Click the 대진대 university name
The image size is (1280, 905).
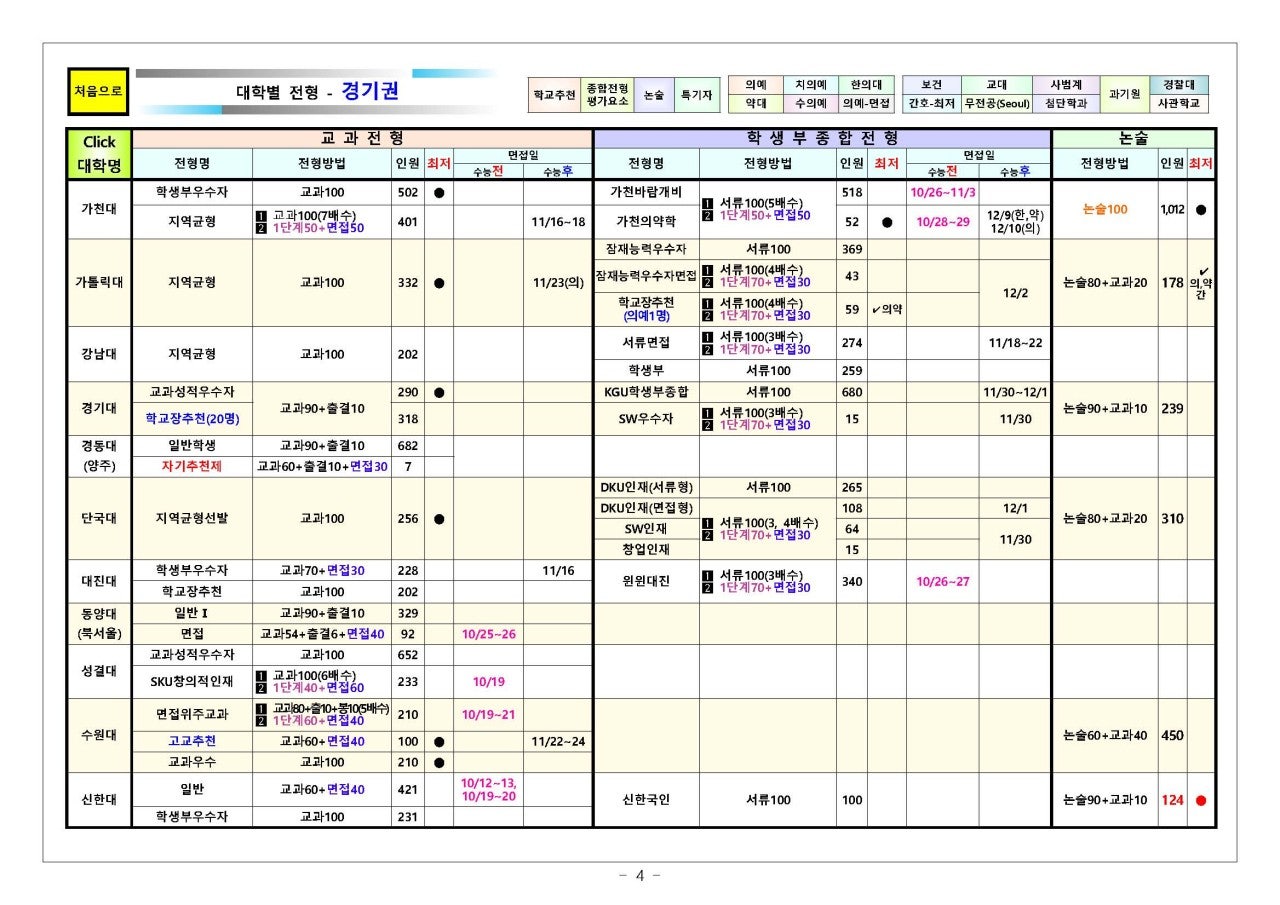pyautogui.click(x=100, y=580)
